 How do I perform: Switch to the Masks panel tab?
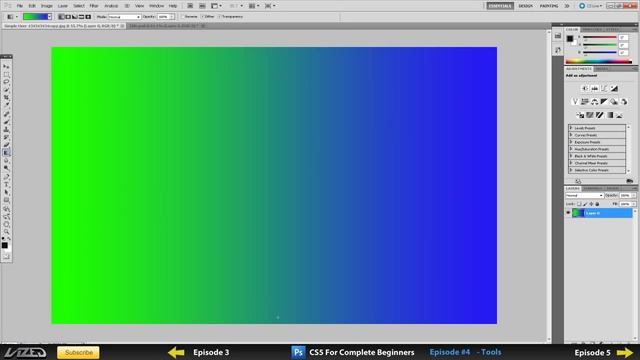tap(602, 69)
